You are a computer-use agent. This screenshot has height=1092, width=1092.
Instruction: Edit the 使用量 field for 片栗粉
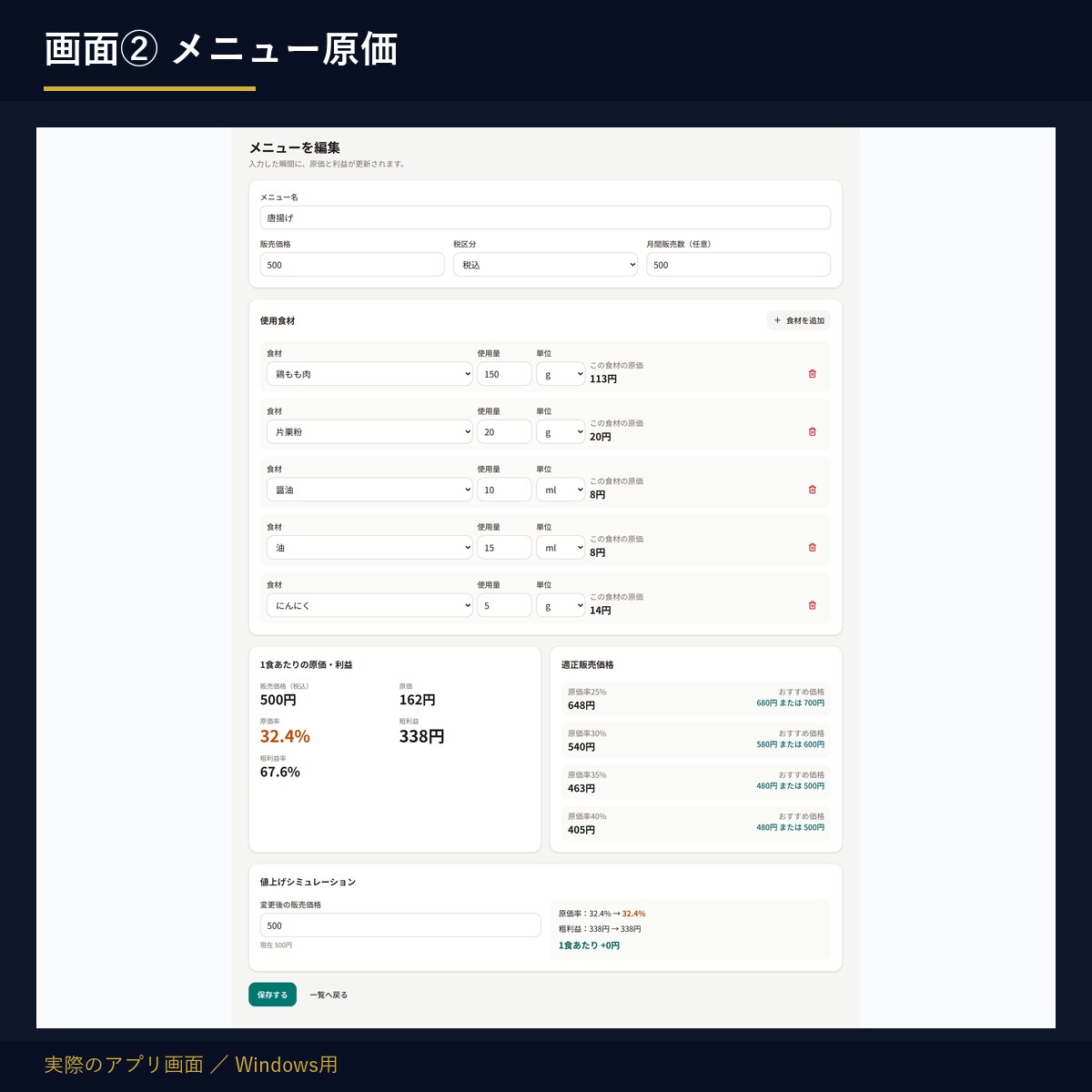click(504, 432)
